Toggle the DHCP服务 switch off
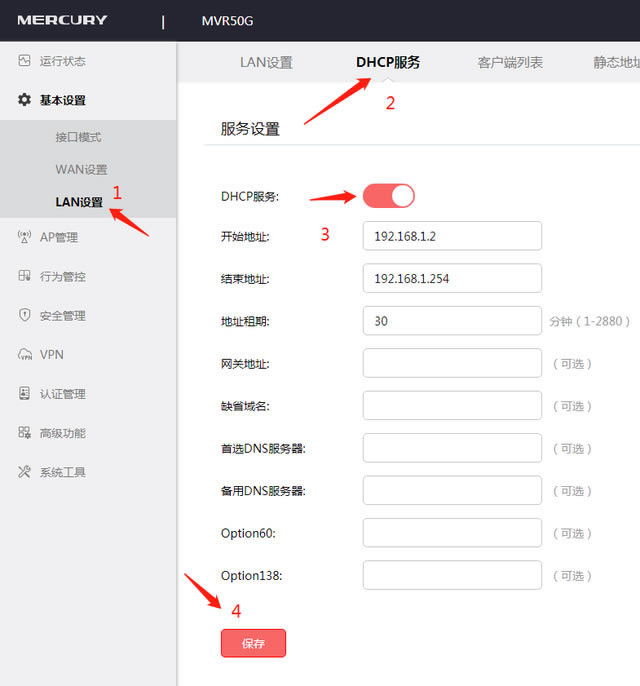 tap(388, 196)
